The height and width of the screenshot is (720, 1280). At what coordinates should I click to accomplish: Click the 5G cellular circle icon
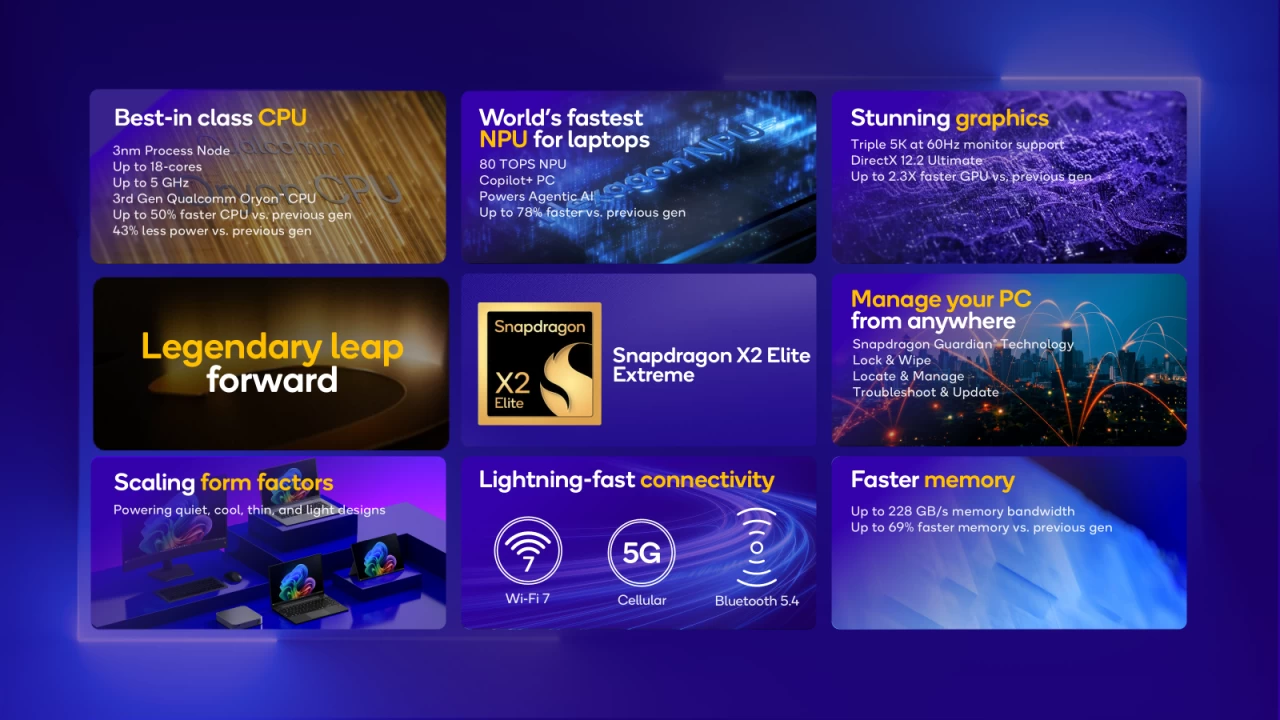[641, 552]
